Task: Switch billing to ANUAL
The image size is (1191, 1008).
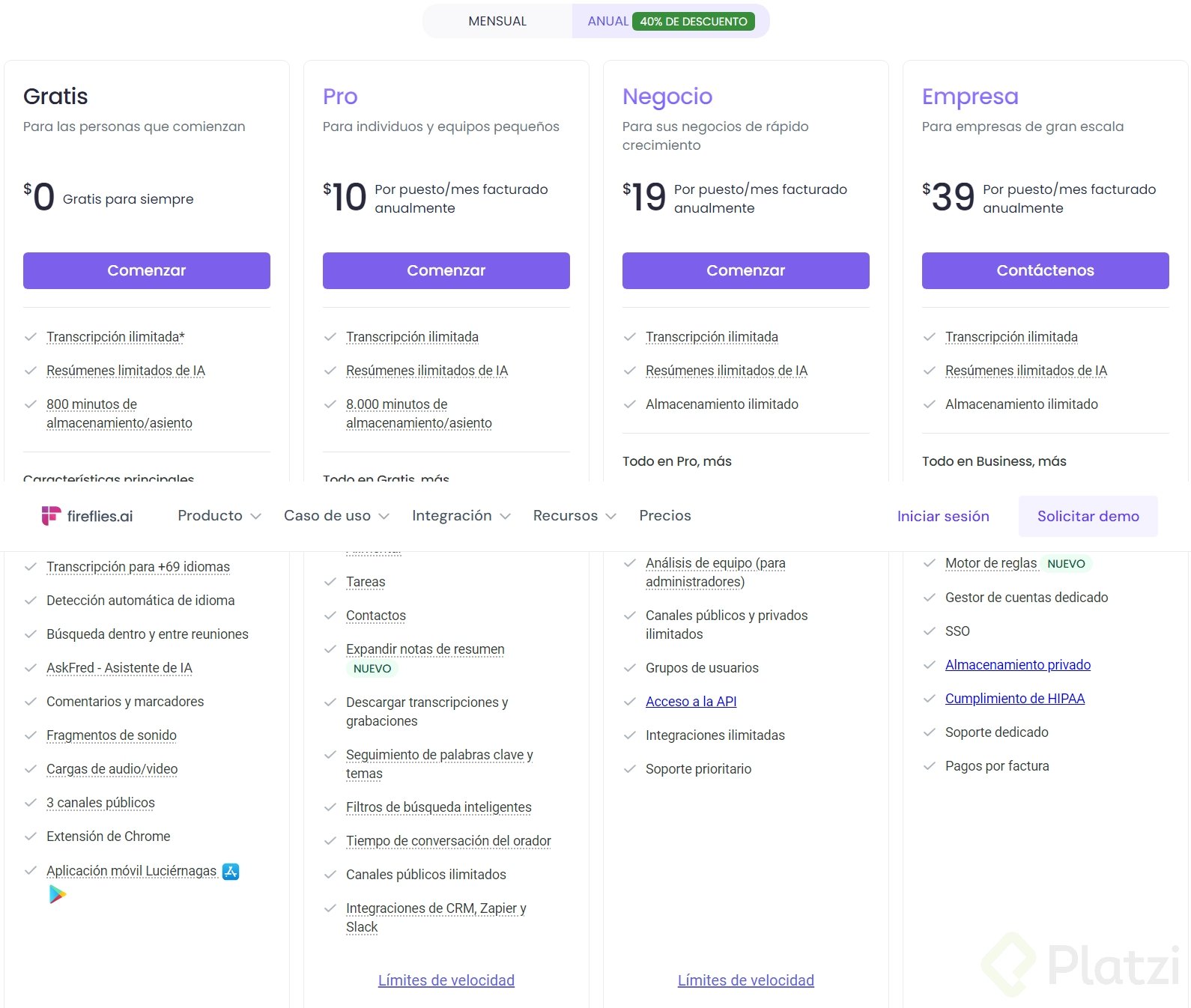Action: tap(607, 22)
